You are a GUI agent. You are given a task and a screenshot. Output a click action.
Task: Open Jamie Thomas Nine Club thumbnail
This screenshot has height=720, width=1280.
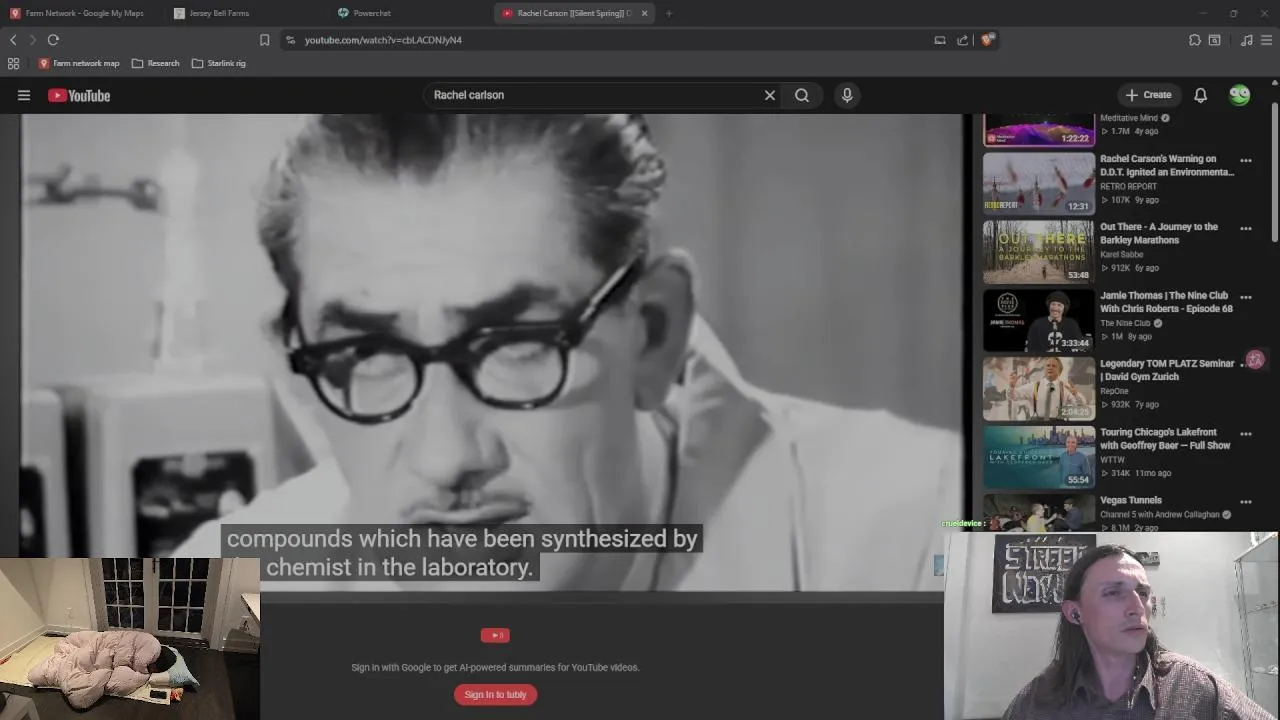[1039, 320]
